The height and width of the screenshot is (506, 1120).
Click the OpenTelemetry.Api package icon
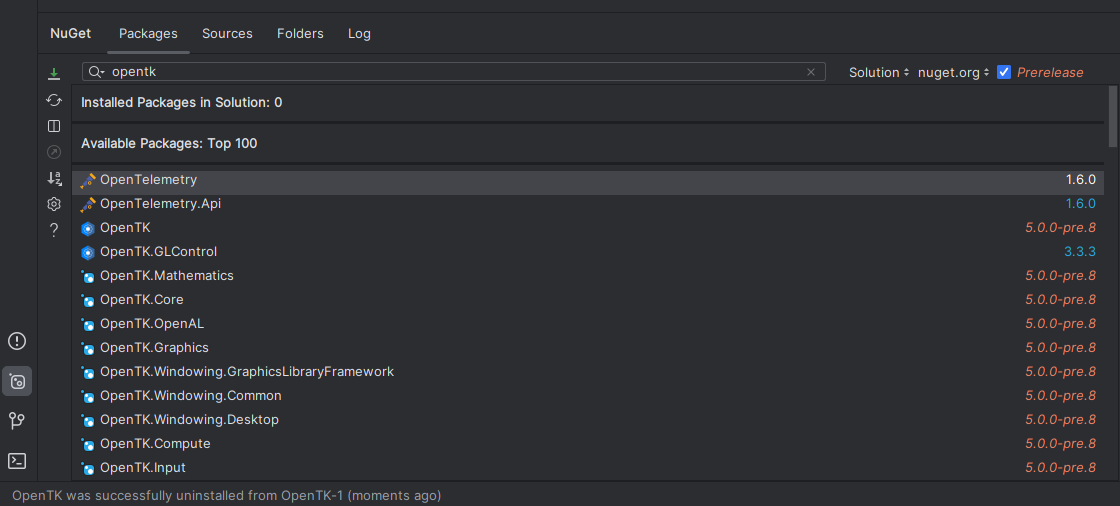(x=88, y=205)
